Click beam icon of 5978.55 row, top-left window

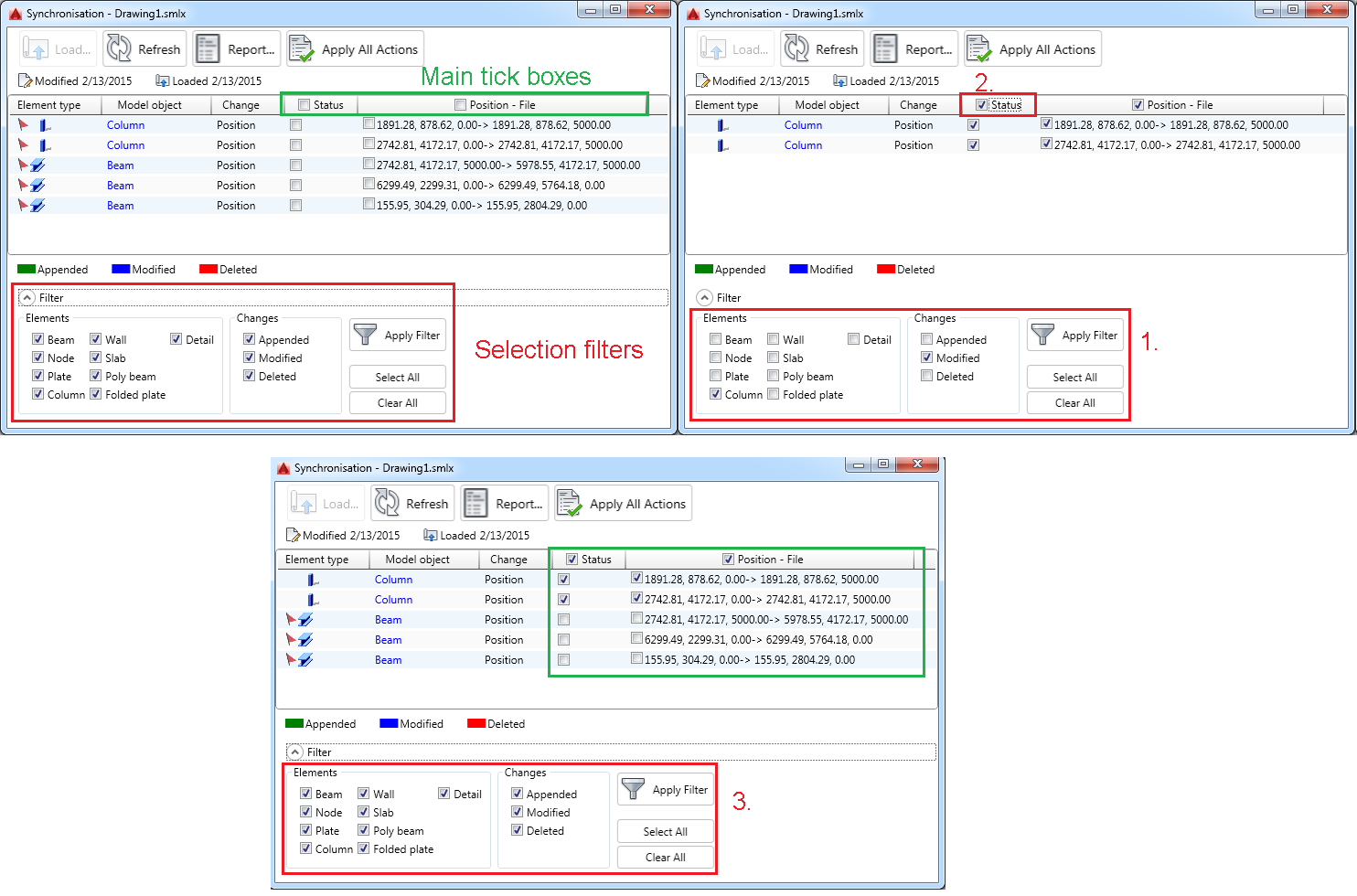point(37,165)
